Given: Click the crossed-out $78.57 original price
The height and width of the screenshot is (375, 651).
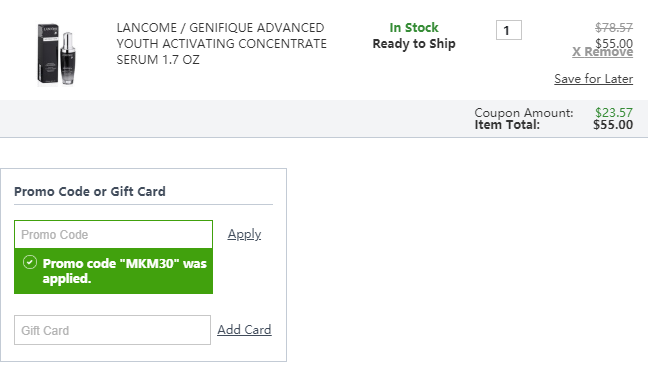Looking at the screenshot, I should (614, 28).
